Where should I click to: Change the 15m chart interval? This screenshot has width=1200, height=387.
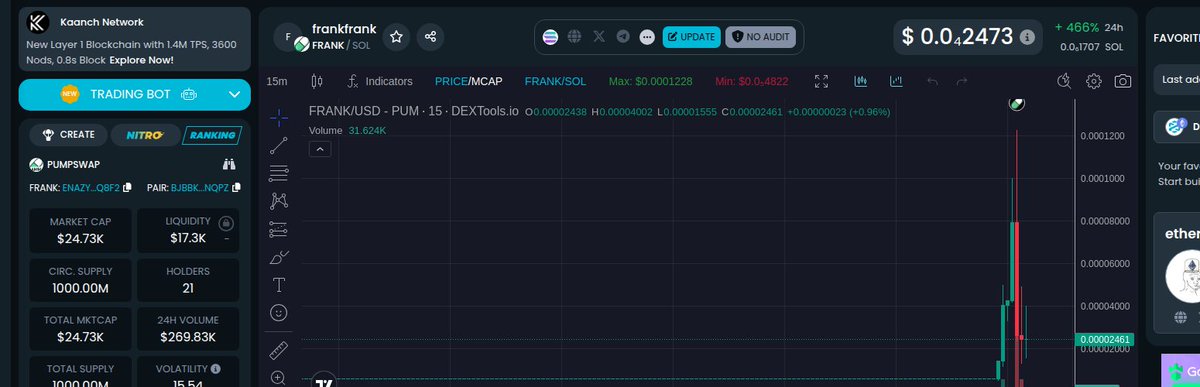(x=277, y=81)
